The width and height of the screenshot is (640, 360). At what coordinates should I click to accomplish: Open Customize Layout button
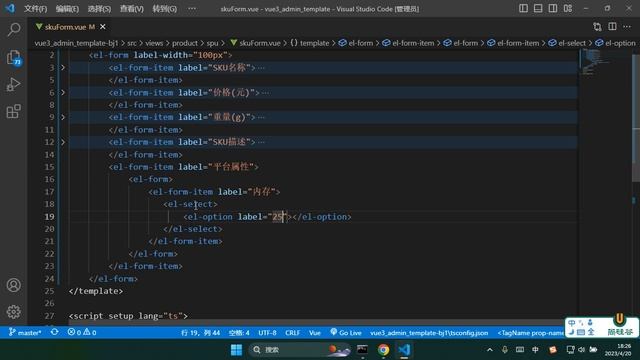(x=568, y=8)
